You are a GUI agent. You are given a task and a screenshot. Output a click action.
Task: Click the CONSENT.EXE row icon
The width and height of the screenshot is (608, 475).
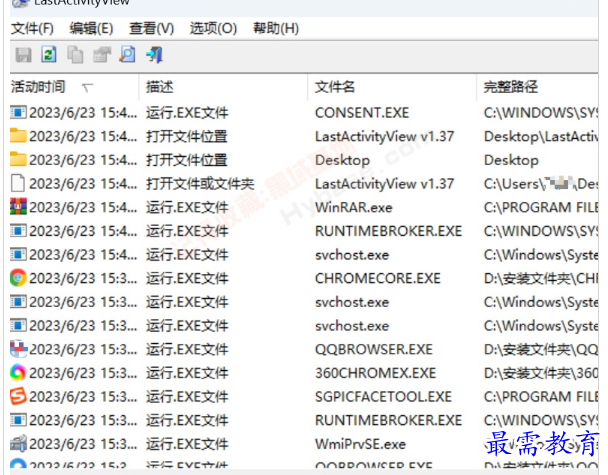tap(19, 112)
